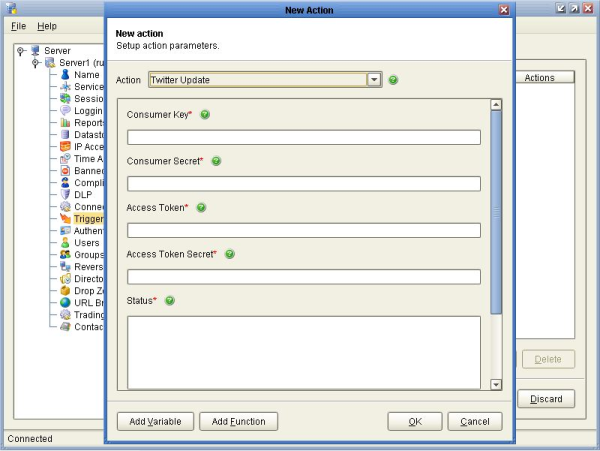600x451 pixels.
Task: Close the New Action dialog
Action: [504, 10]
